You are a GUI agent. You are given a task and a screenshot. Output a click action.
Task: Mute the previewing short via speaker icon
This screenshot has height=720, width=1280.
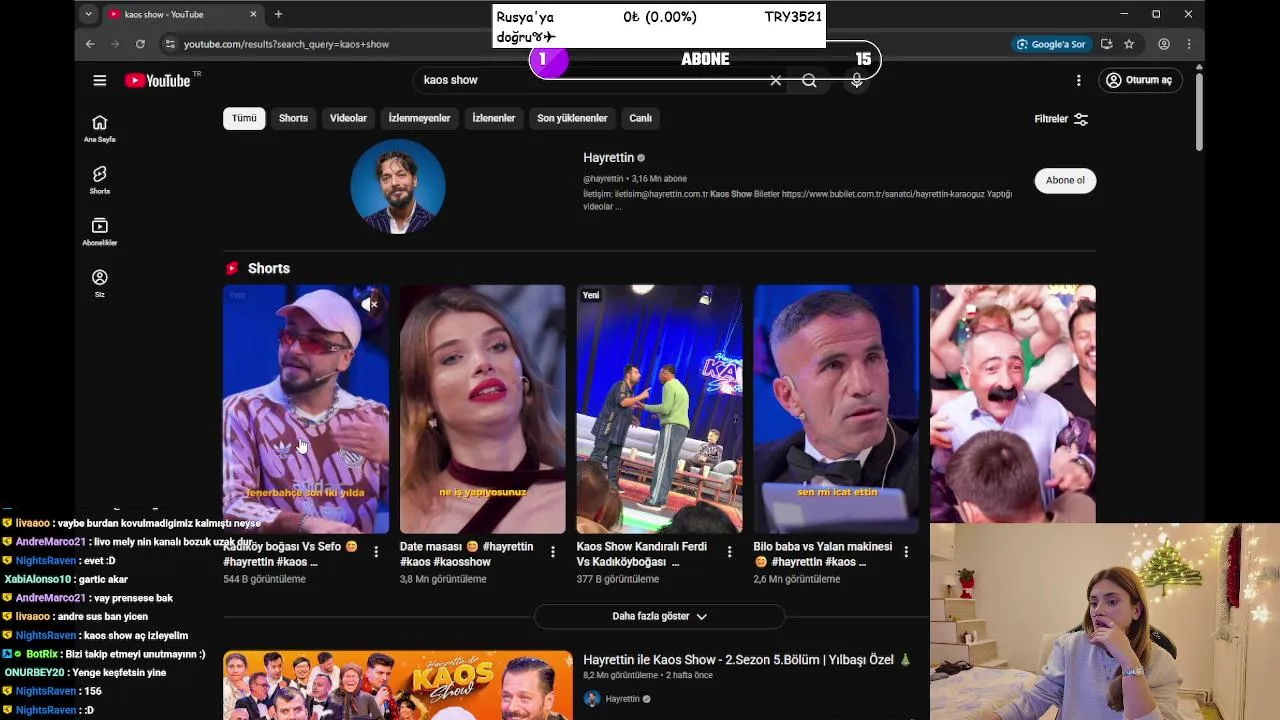pyautogui.click(x=370, y=303)
